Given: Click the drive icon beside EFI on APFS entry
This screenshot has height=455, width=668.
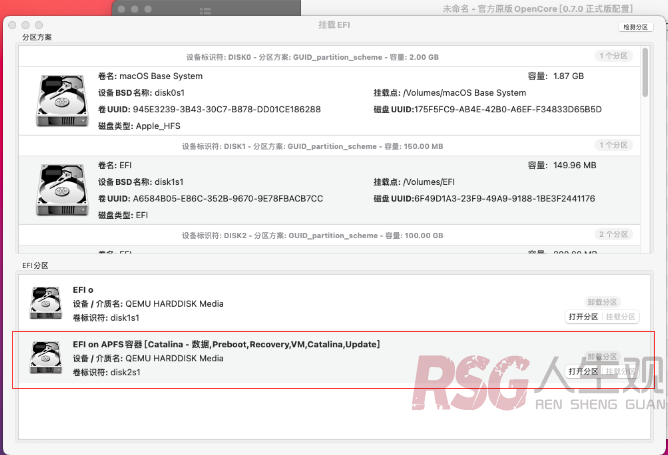Looking at the screenshot, I should click(x=45, y=358).
